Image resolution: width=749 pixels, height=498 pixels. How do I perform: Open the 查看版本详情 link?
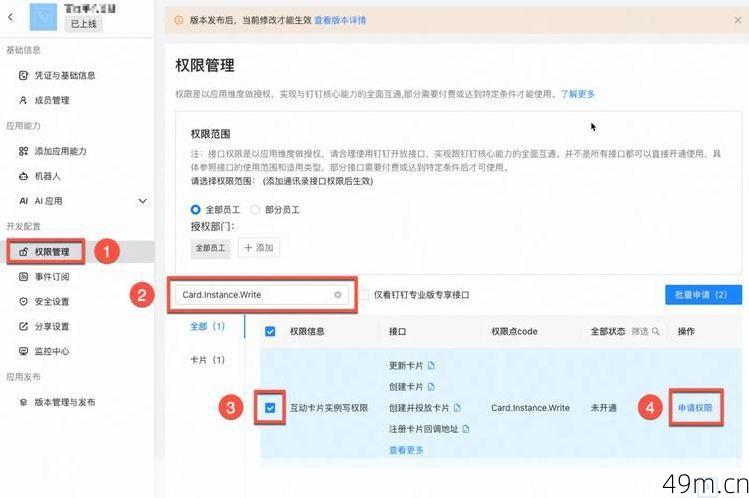[340, 20]
